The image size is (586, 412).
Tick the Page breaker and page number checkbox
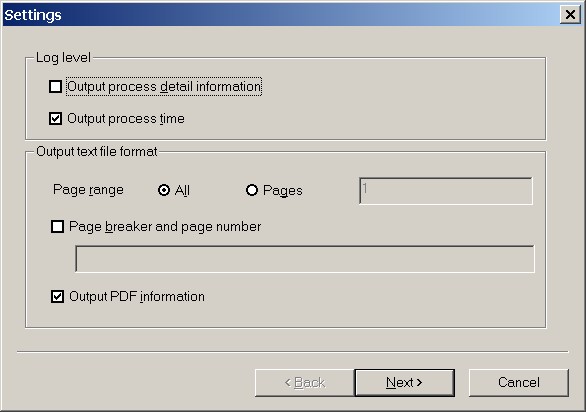[57, 226]
